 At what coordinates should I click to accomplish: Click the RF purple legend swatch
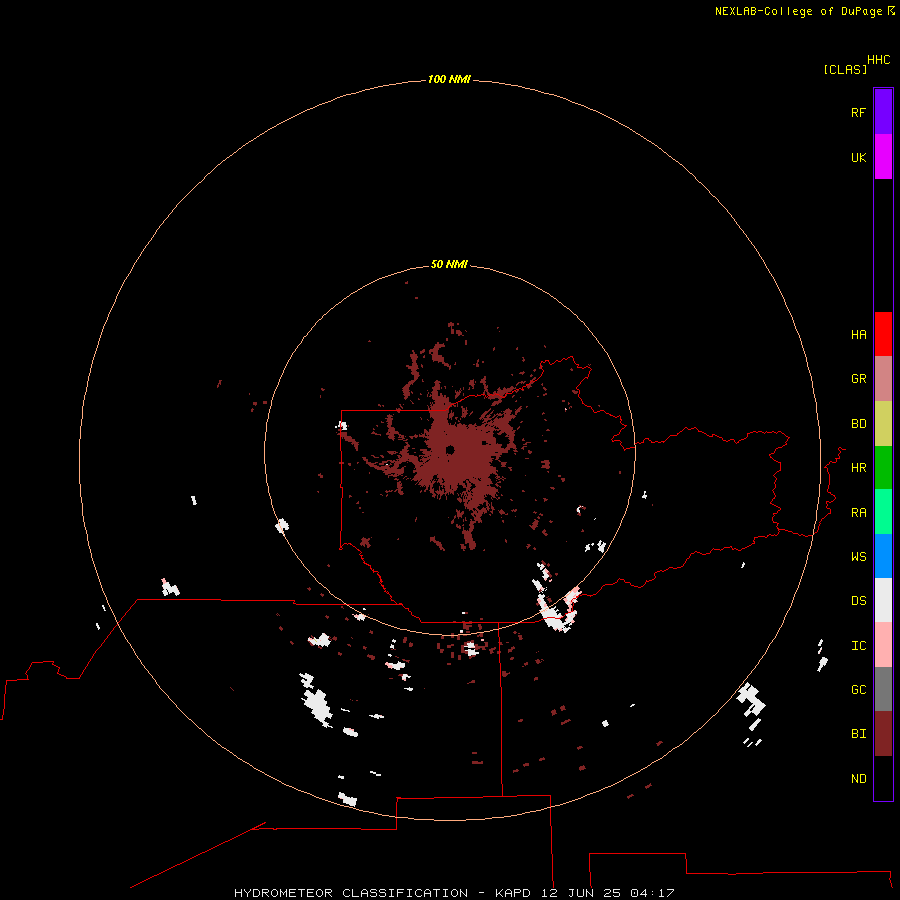883,112
